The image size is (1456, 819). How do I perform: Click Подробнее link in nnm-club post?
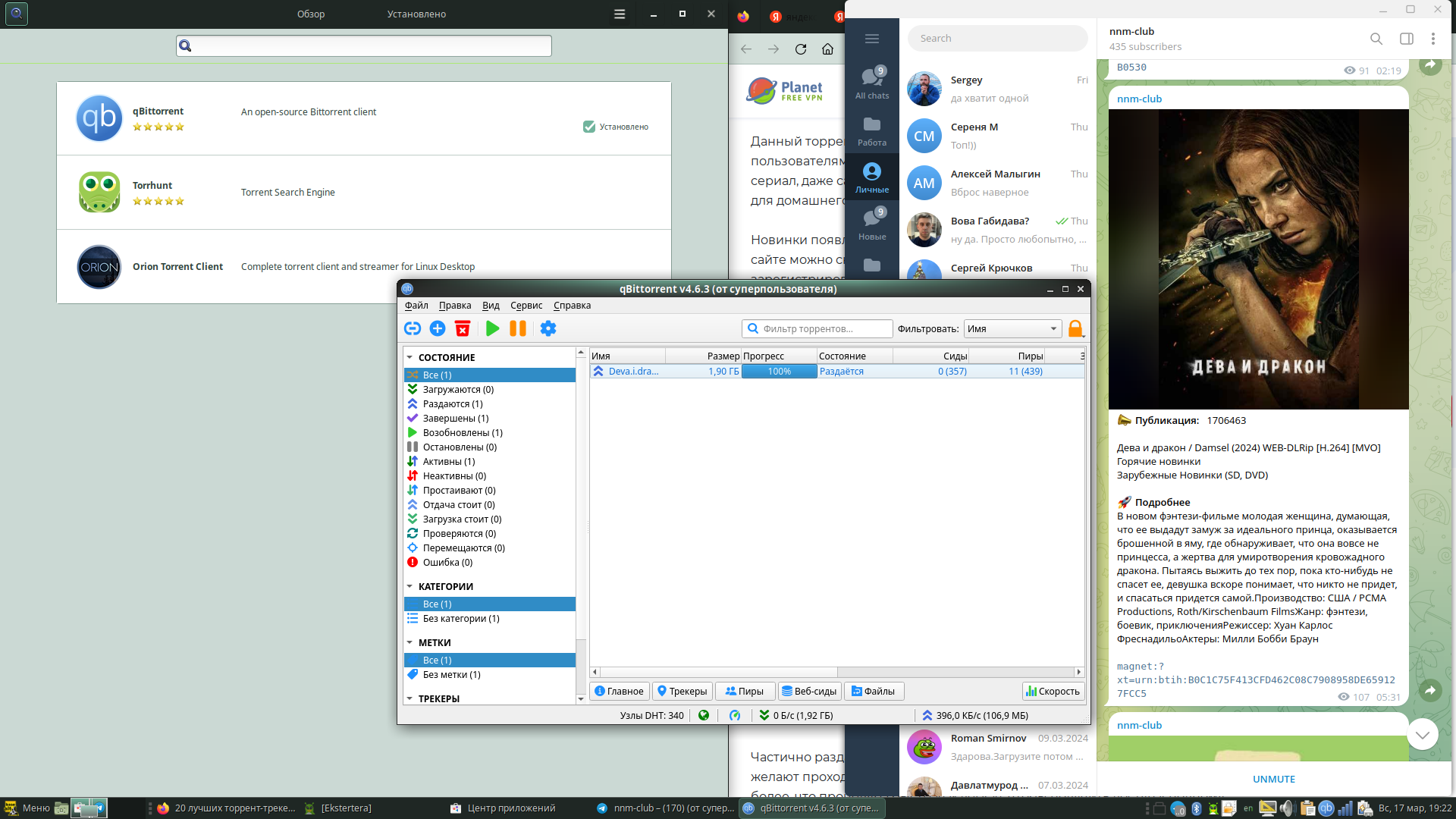click(1162, 501)
